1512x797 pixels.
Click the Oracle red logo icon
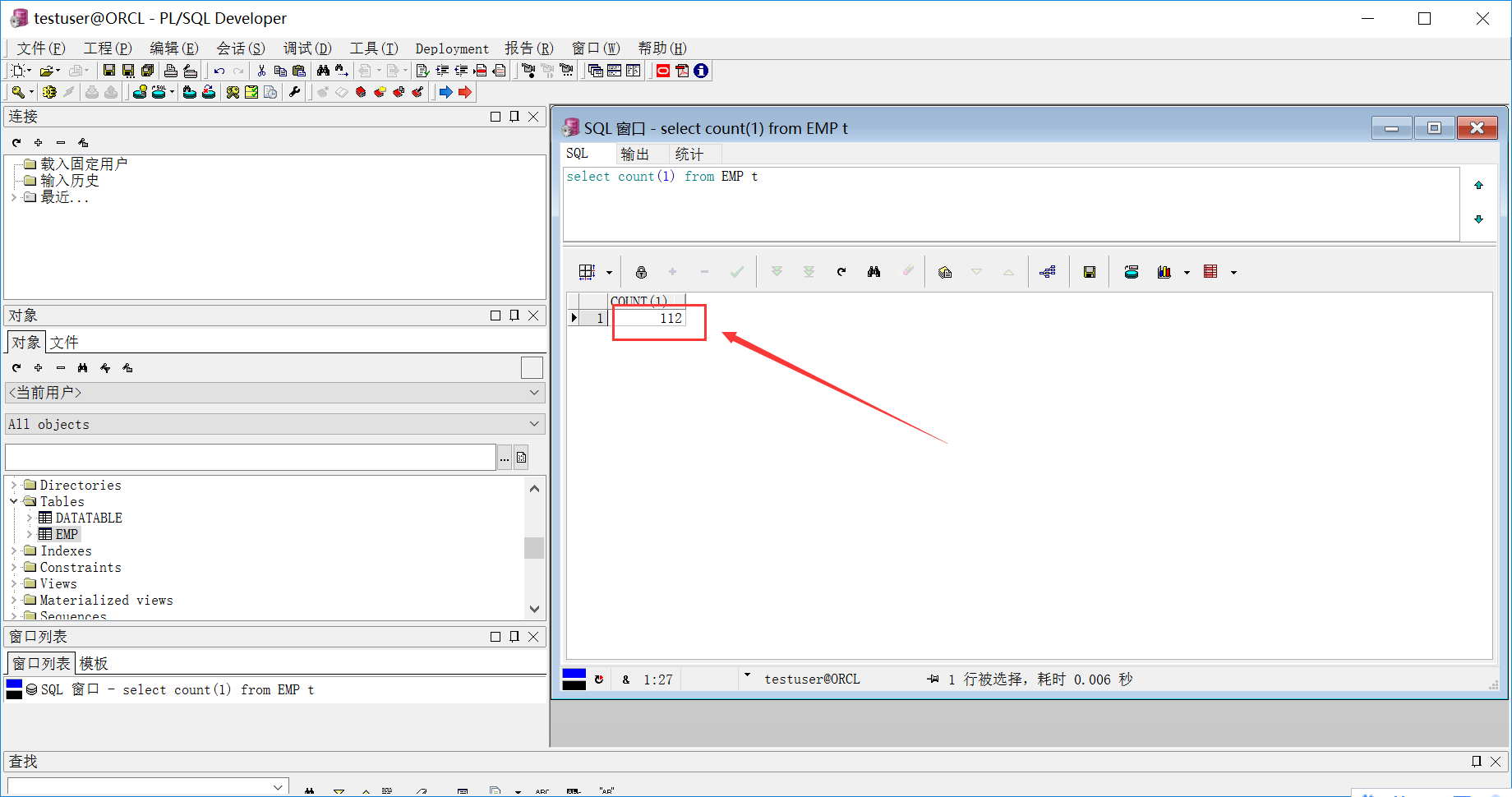[x=663, y=71]
